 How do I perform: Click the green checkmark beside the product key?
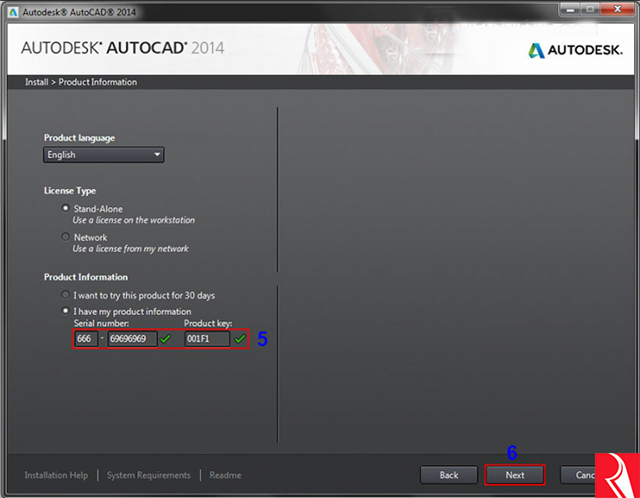(x=239, y=339)
